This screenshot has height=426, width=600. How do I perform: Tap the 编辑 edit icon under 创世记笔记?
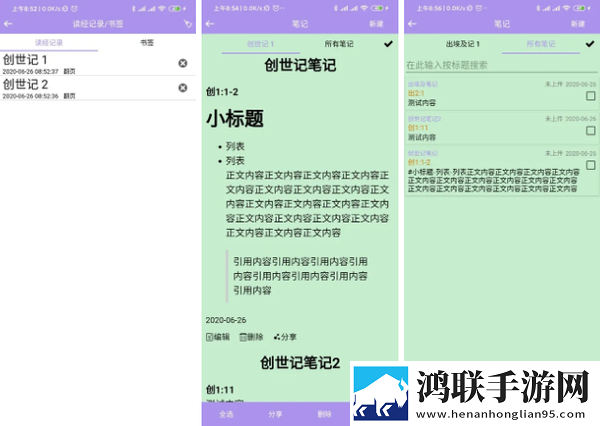pos(218,337)
